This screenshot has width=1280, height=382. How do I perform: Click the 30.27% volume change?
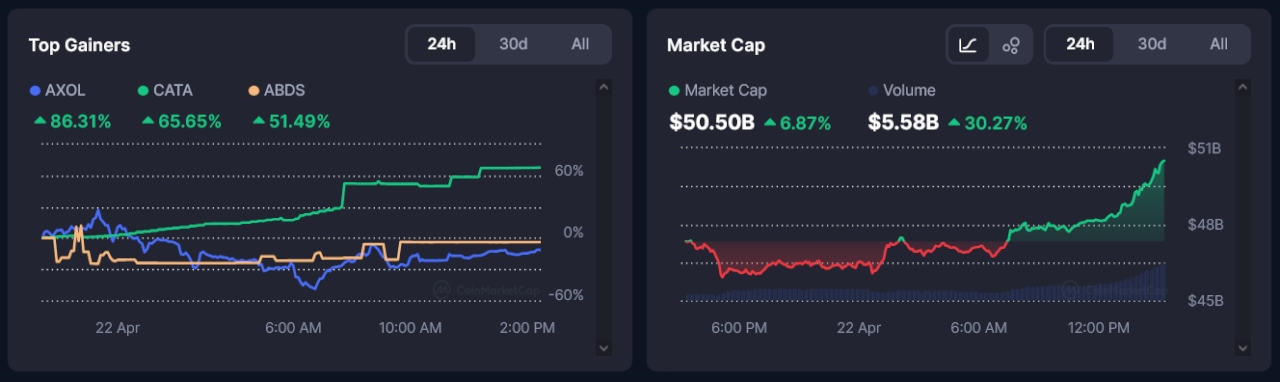987,123
